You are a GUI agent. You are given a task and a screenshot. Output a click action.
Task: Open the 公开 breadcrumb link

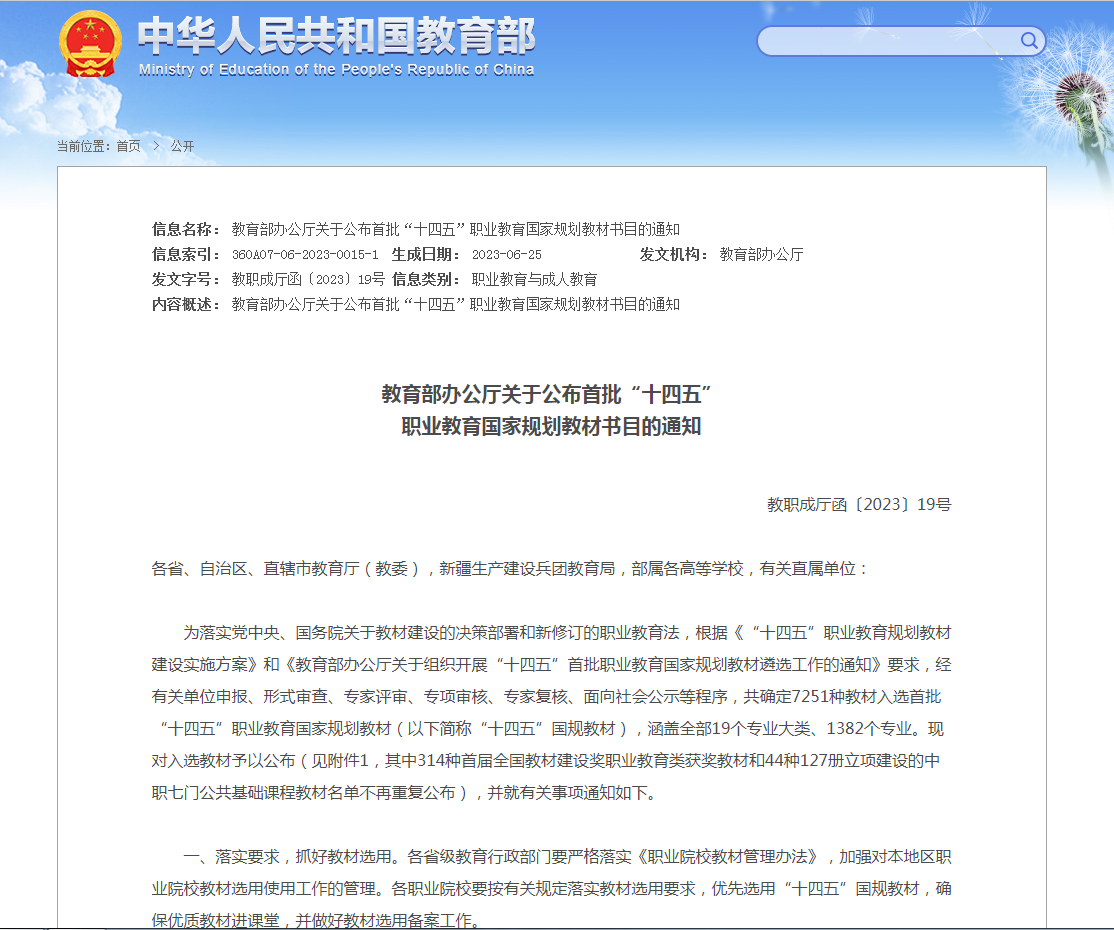[182, 146]
